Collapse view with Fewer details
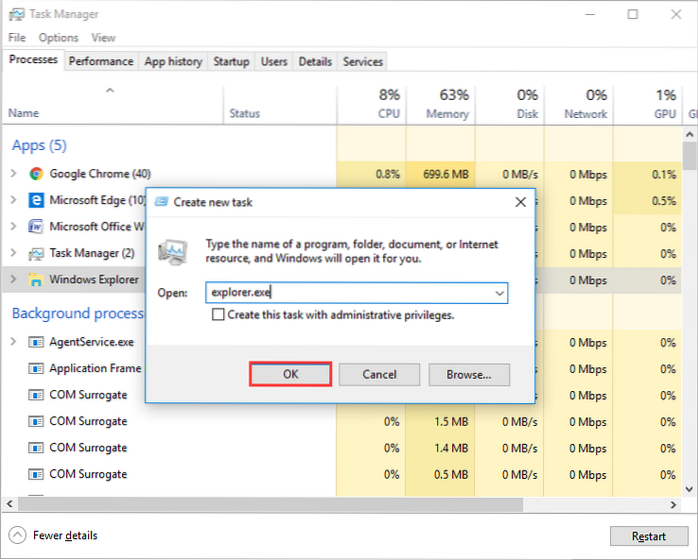 click(55, 536)
